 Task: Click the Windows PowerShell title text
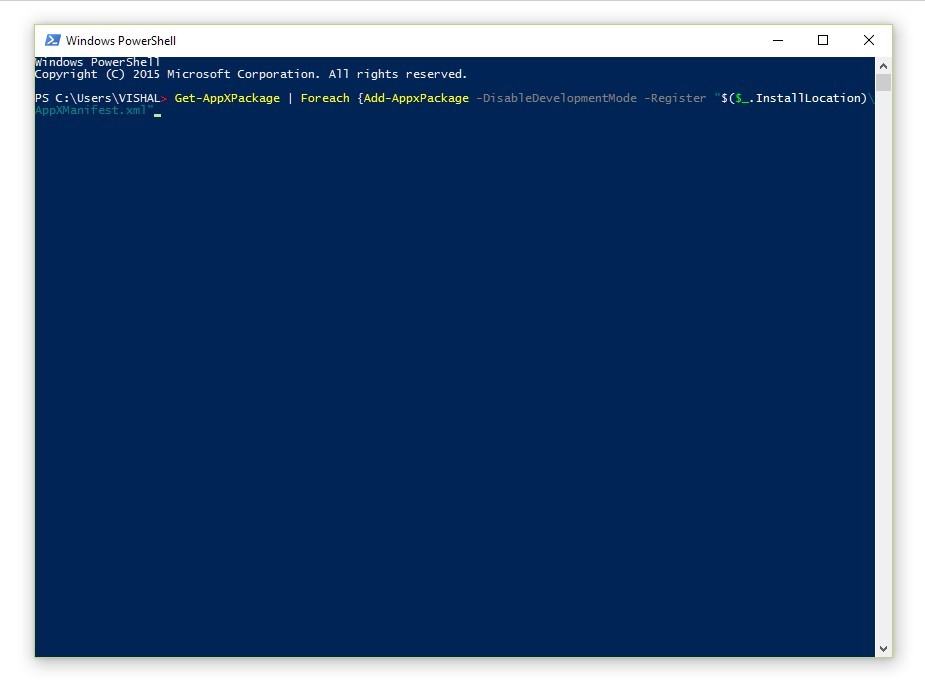click(x=121, y=41)
